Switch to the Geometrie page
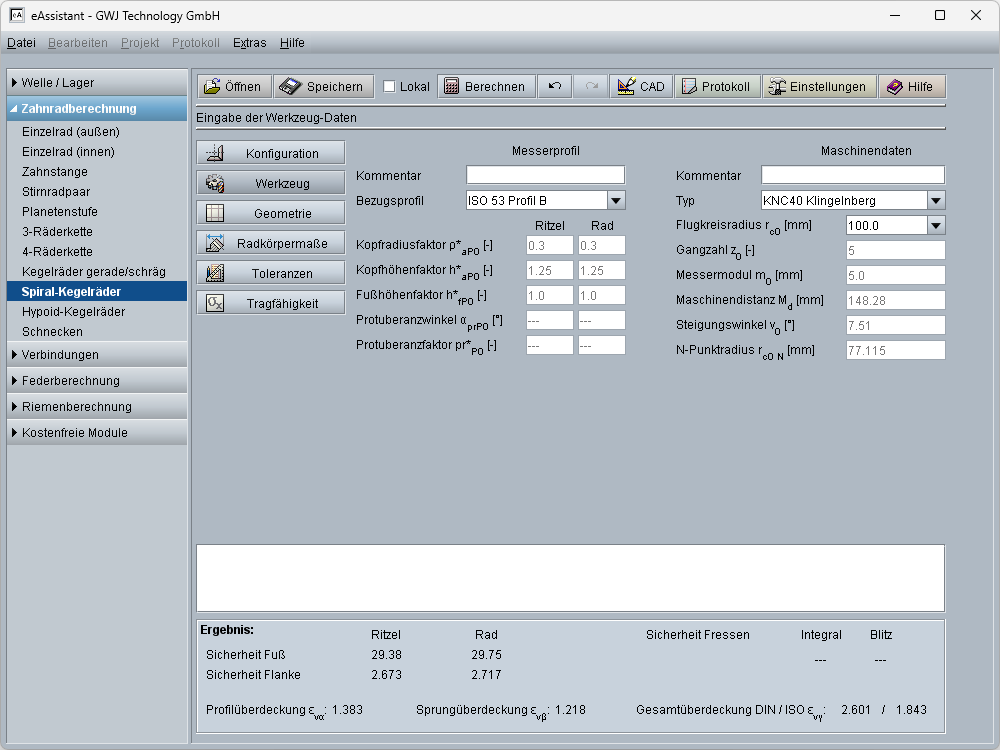 click(x=271, y=214)
